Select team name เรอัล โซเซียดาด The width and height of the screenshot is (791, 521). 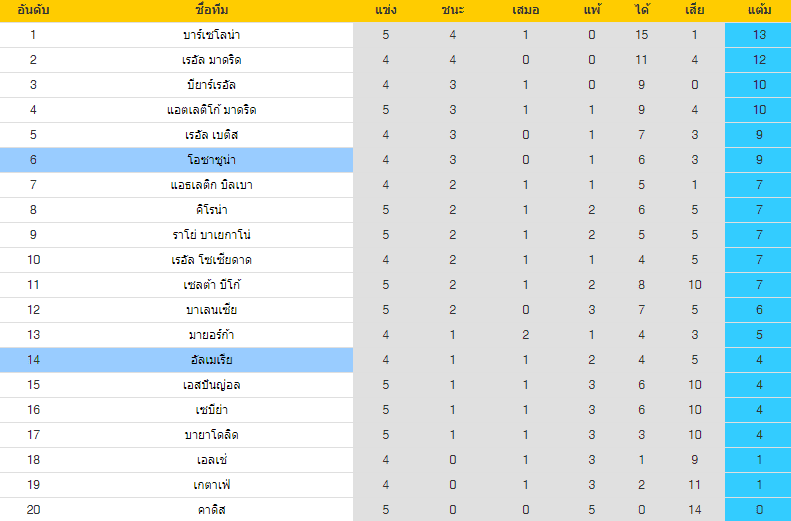(x=212, y=260)
